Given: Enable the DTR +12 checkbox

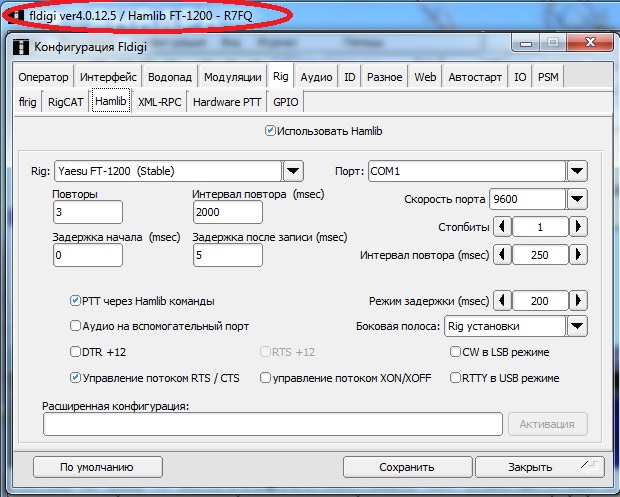Looking at the screenshot, I should (x=76, y=352).
